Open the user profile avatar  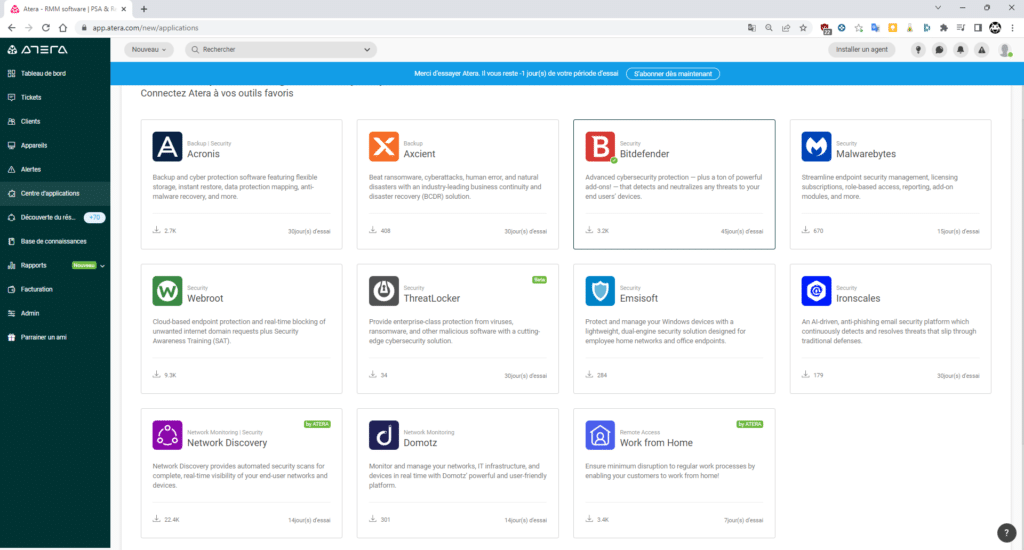(x=1006, y=50)
